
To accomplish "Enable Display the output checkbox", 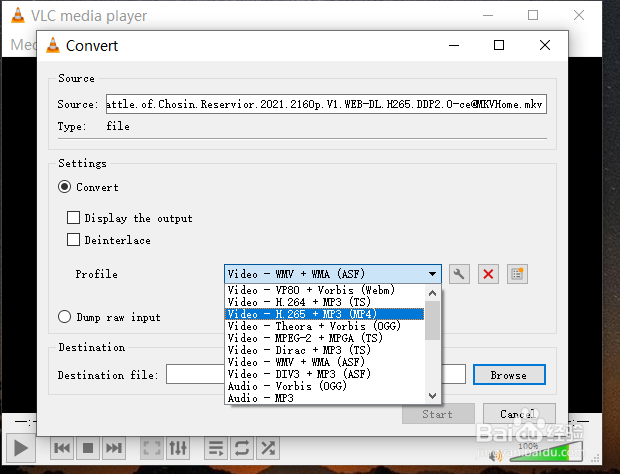I will 73,217.
